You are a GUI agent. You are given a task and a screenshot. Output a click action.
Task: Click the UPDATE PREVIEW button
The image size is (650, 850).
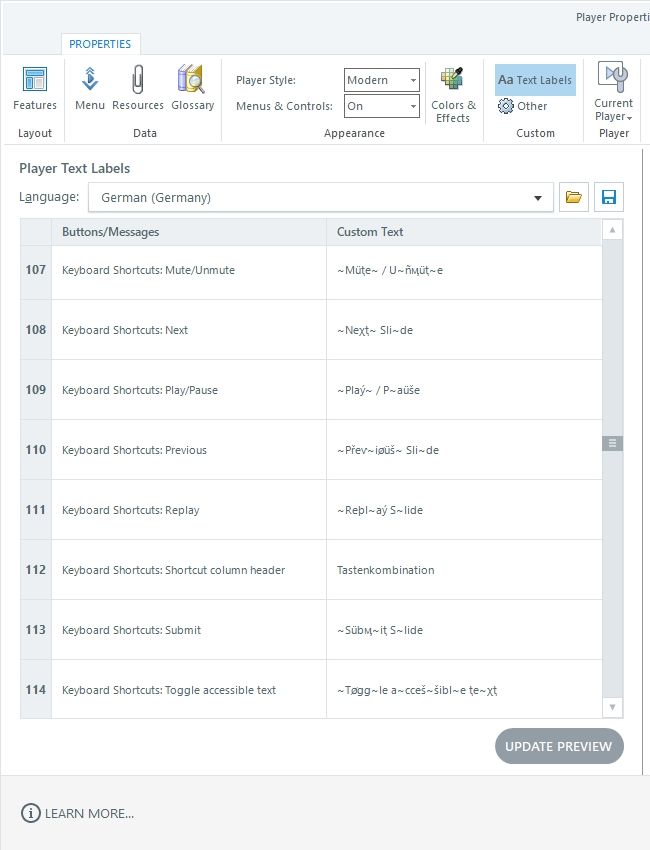[x=559, y=746]
